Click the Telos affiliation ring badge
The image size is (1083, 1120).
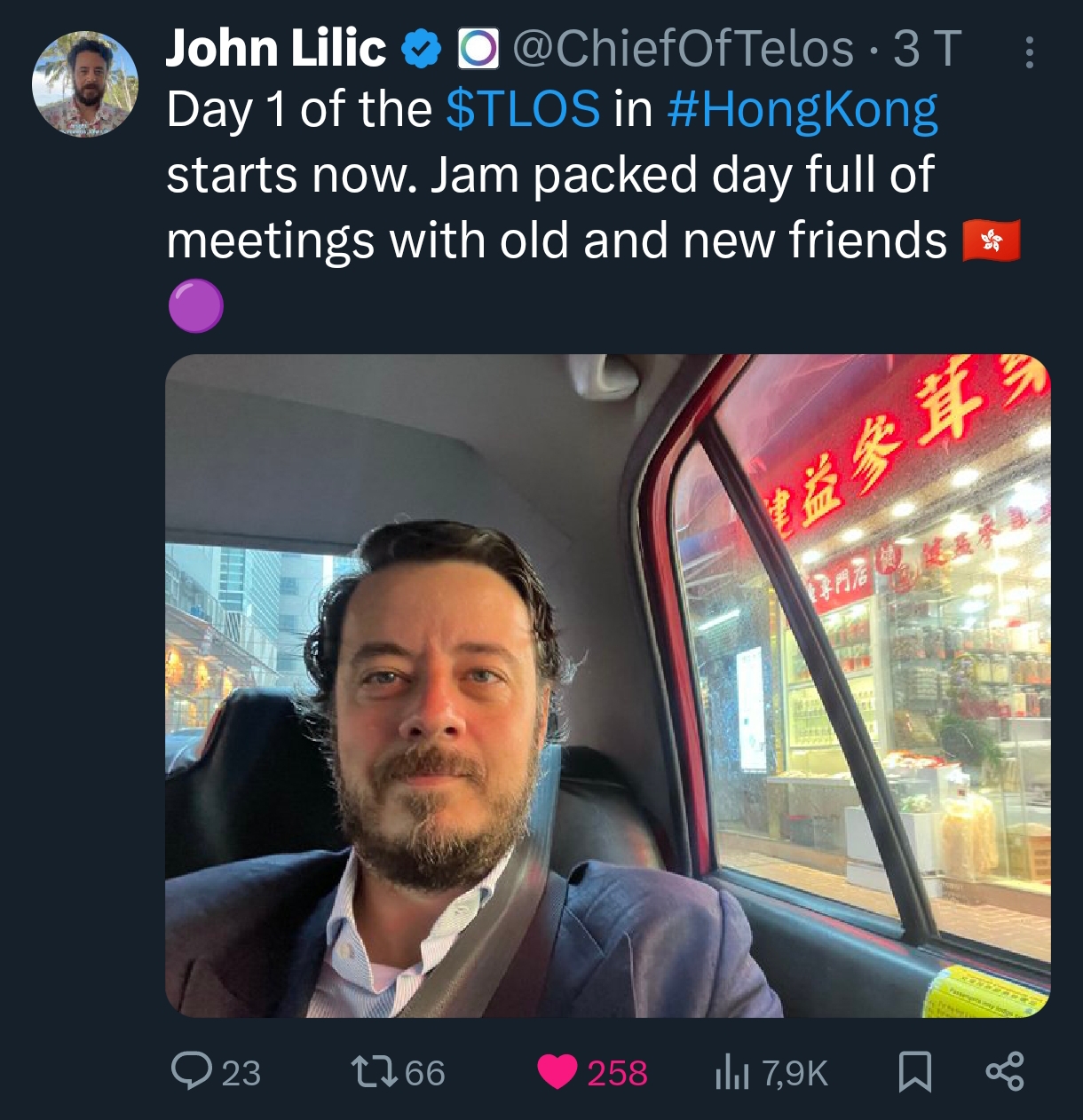(478, 49)
